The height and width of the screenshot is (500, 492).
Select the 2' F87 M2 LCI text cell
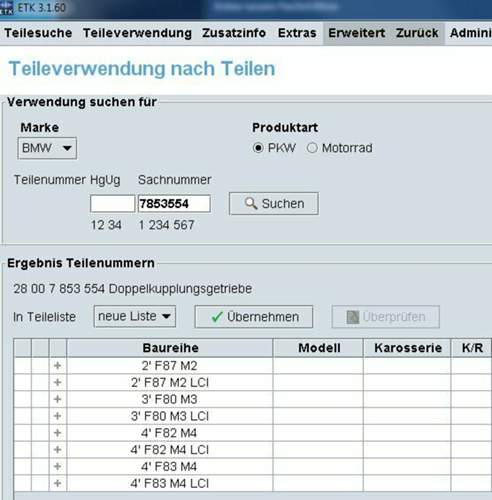(170, 382)
